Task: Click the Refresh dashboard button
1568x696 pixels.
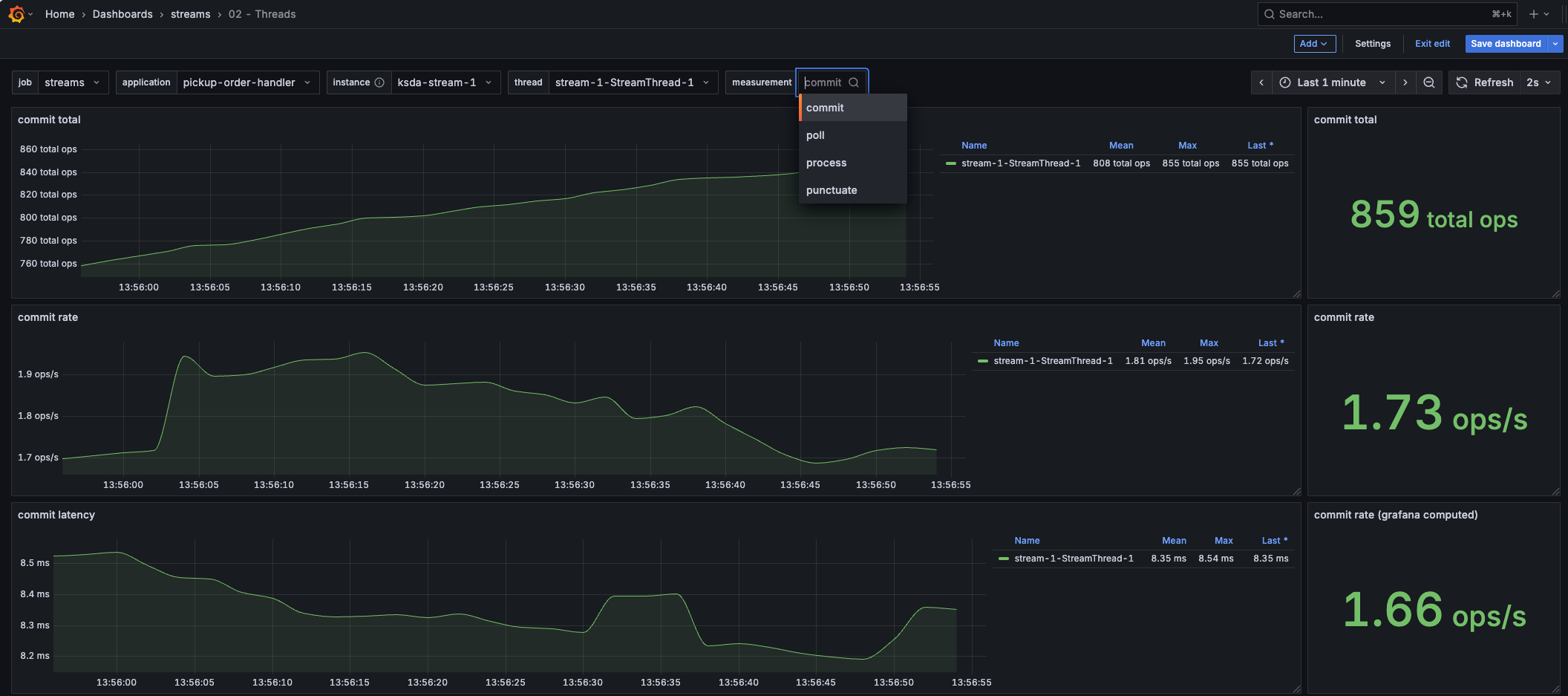Action: coord(1484,82)
